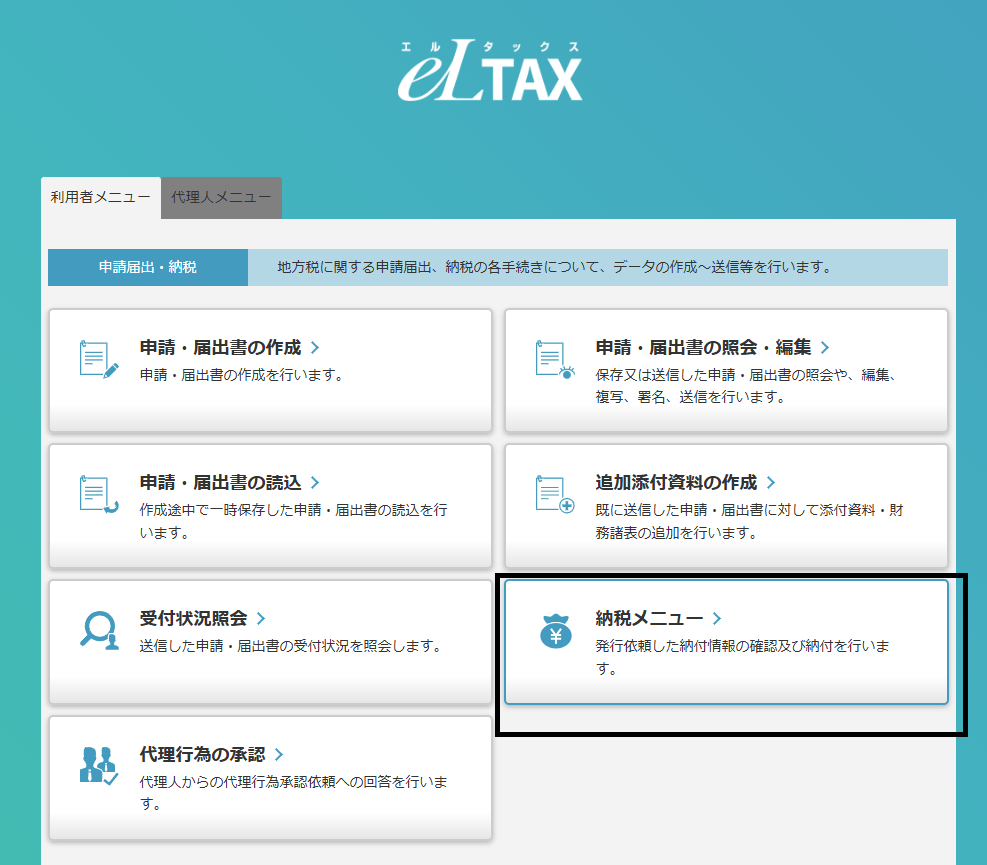Click chevron next to 代理行為の承認
987x865 pixels.
tap(279, 755)
